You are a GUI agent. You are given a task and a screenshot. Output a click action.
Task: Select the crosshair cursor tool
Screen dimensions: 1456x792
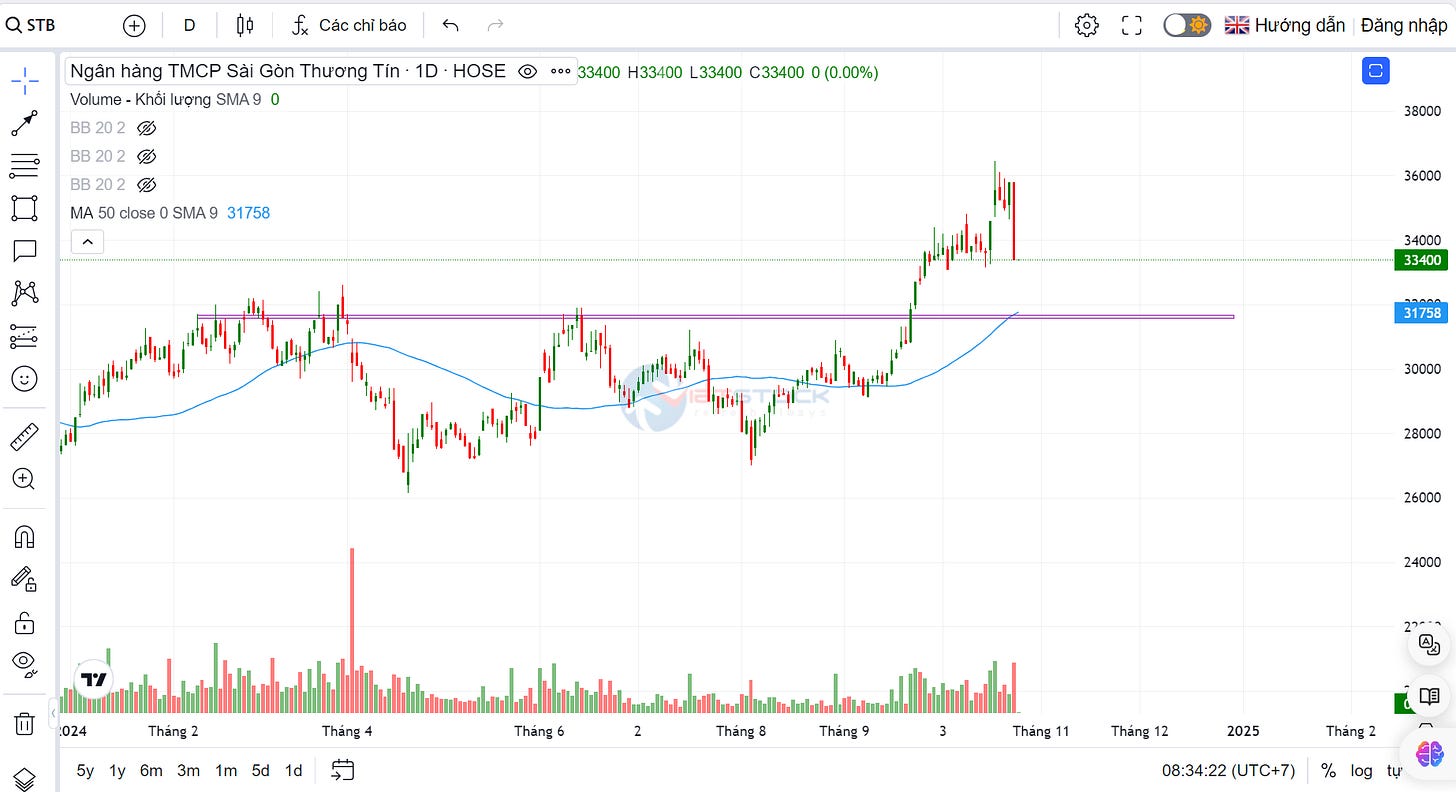[25, 80]
